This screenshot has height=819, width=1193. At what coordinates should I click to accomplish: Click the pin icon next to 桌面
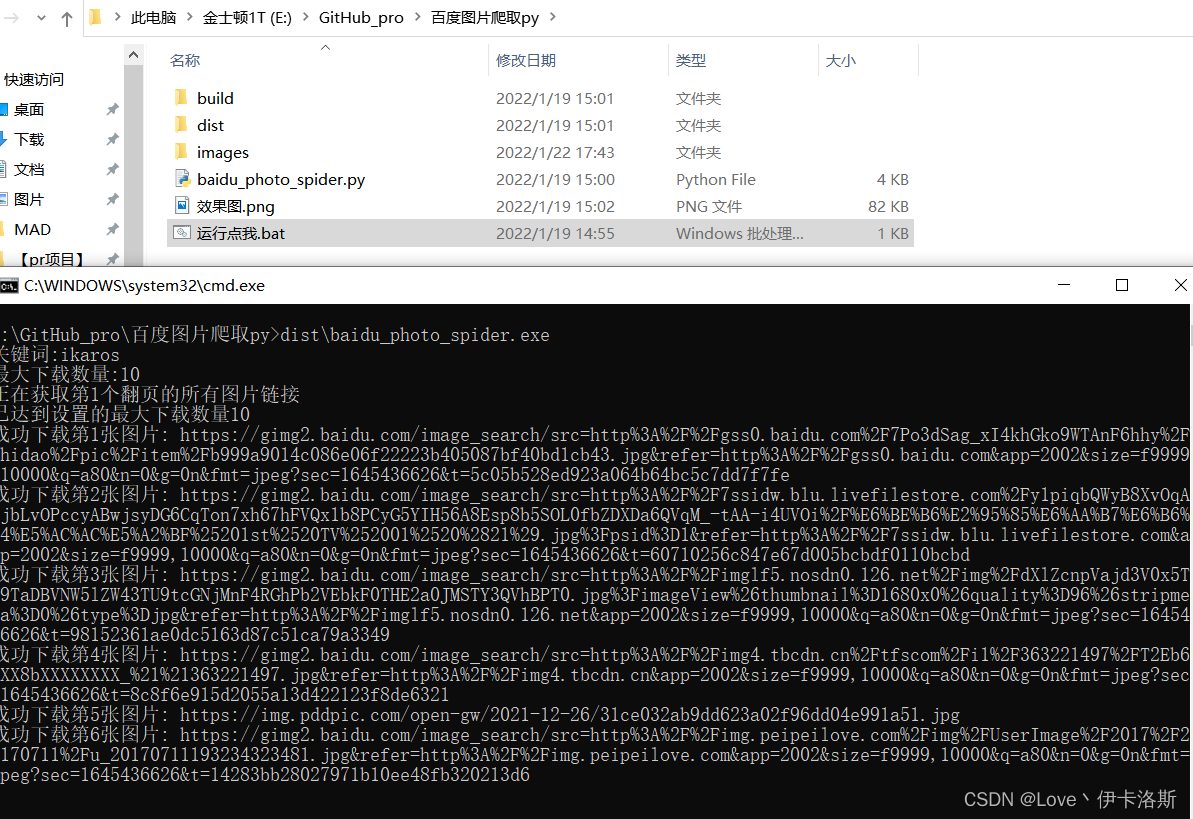[x=113, y=110]
